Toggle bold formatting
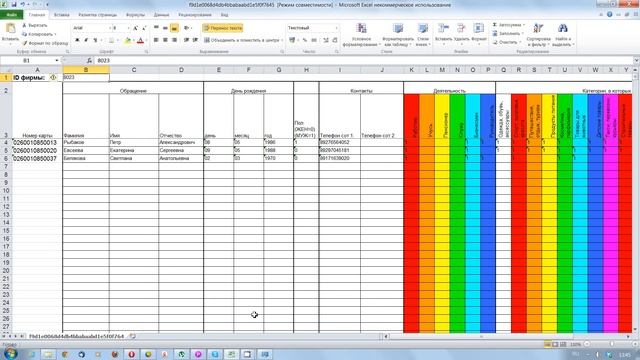Screen dimensions: 640x360 pos(77,40)
